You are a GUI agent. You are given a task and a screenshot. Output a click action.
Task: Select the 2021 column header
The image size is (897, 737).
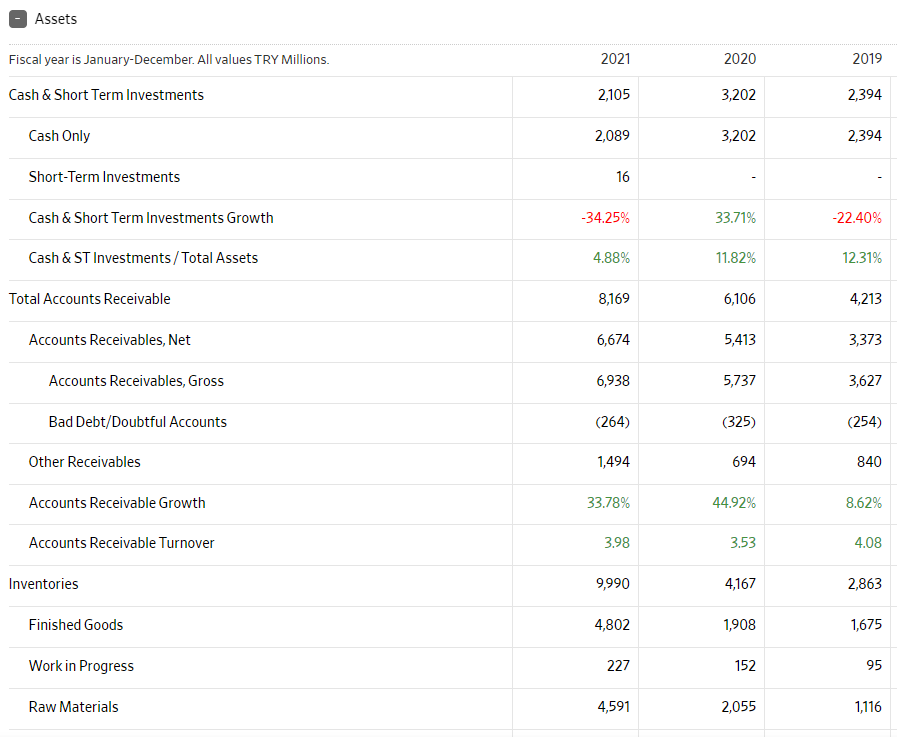click(x=616, y=59)
